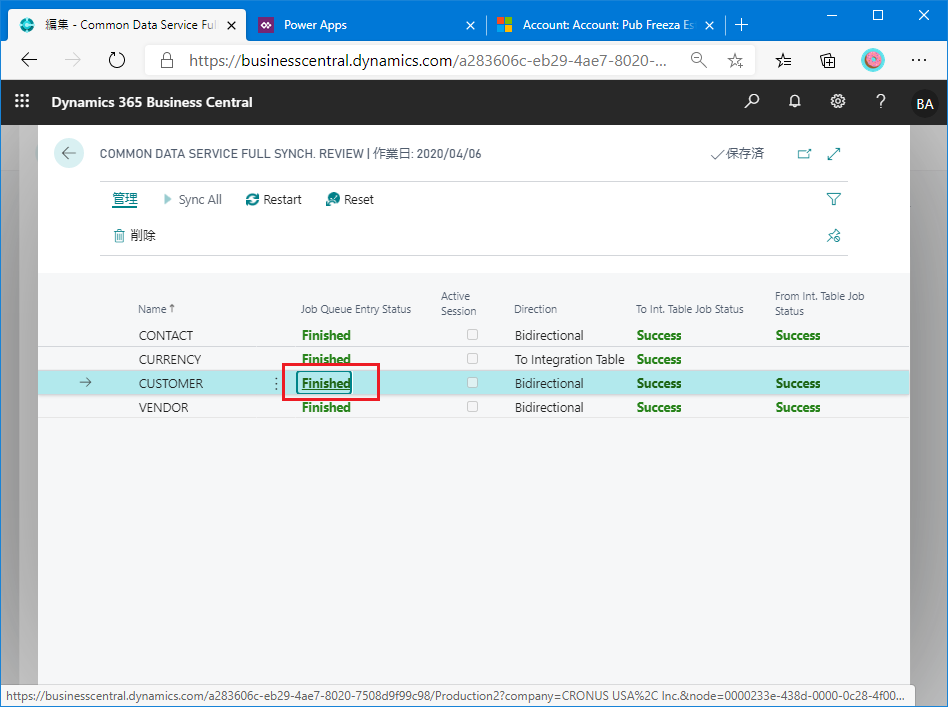Open the CUSTOMER Finished status link
Screen dimensions: 948x707
tap(325, 383)
